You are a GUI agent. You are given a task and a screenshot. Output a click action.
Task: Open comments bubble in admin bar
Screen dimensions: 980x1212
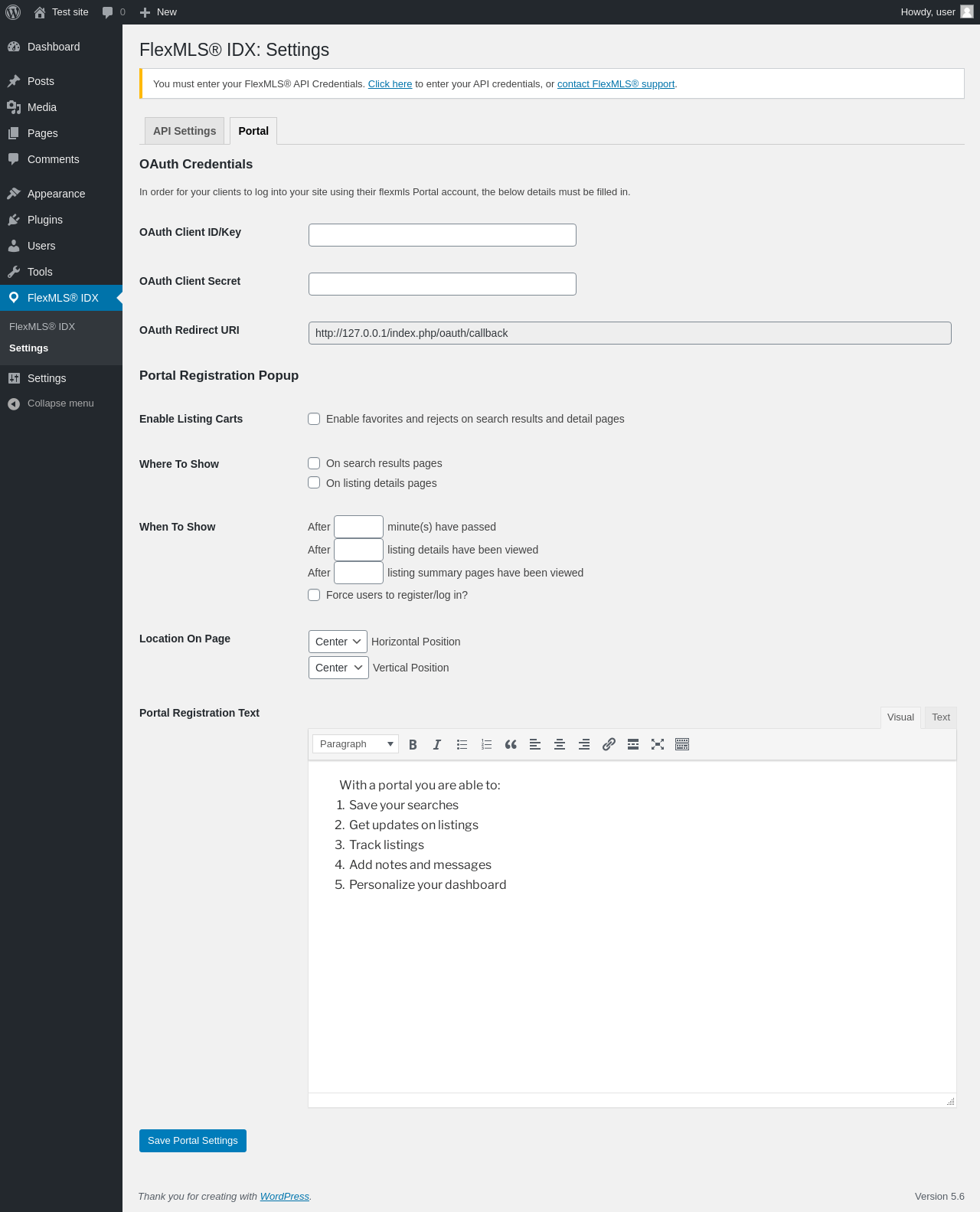pyautogui.click(x=113, y=12)
